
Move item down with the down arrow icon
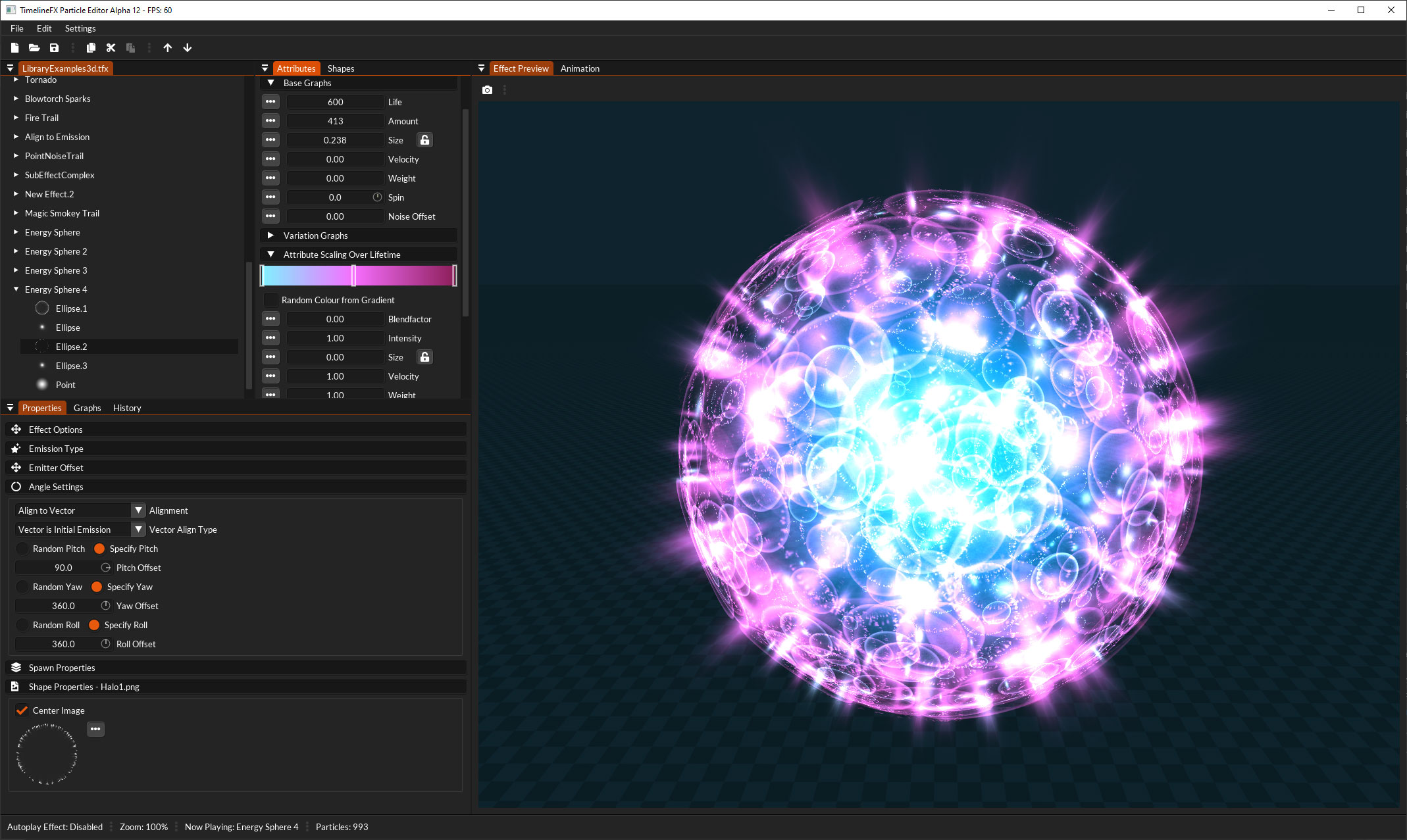pyautogui.click(x=188, y=47)
